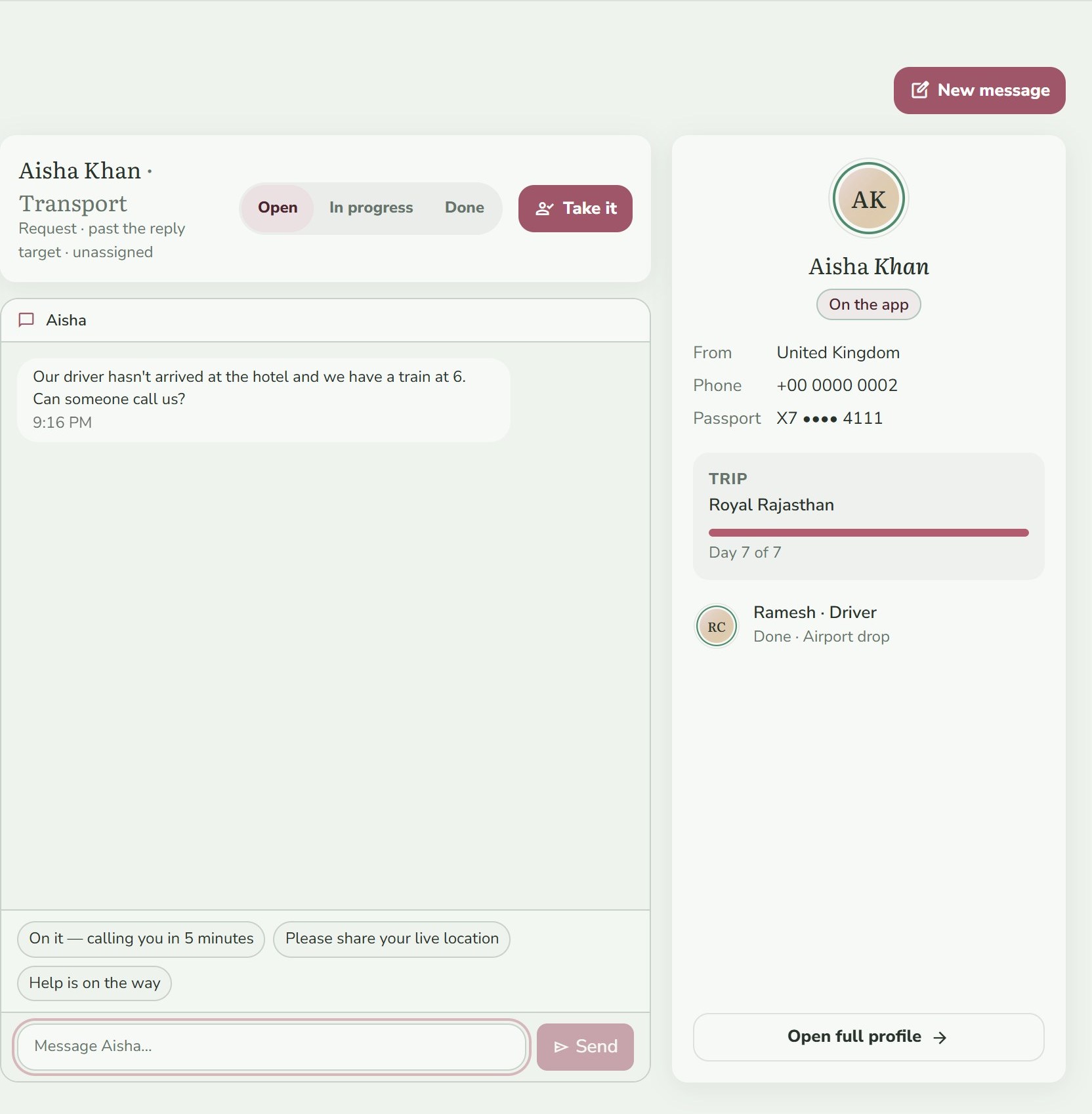The image size is (1092, 1114).
Task: Click the New message compose icon
Action: tap(920, 90)
